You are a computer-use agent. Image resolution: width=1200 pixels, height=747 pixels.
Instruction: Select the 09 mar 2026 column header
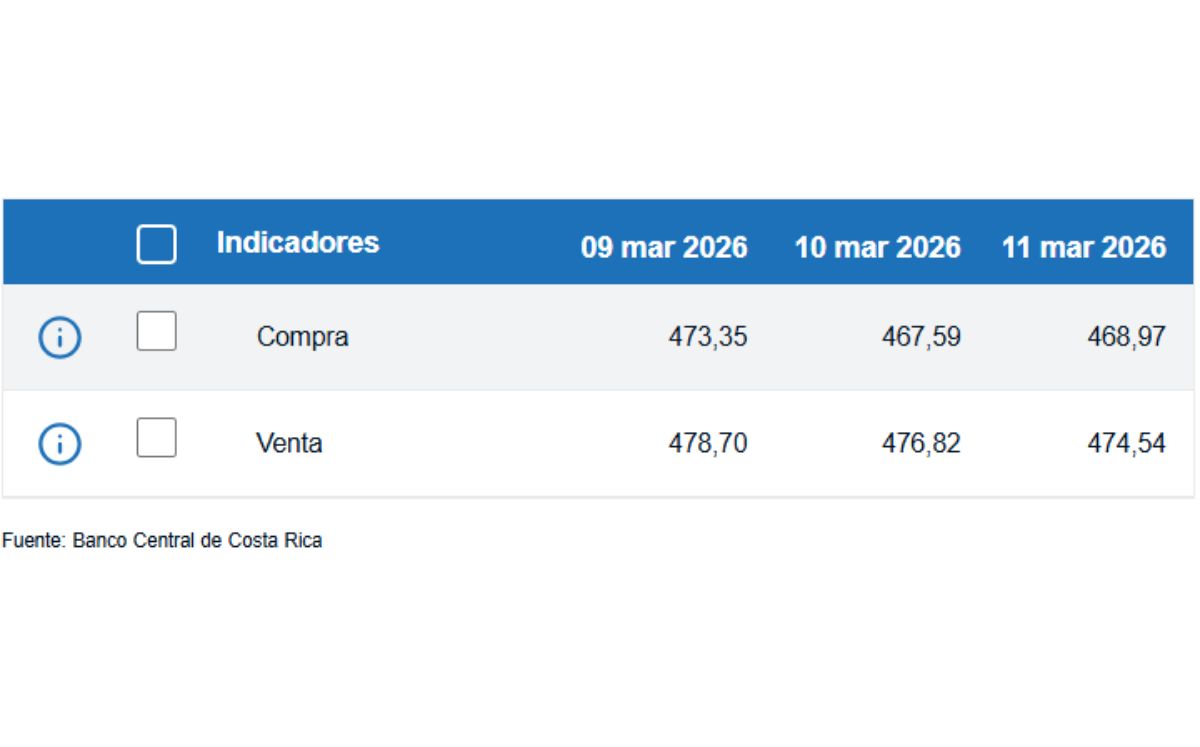click(665, 247)
